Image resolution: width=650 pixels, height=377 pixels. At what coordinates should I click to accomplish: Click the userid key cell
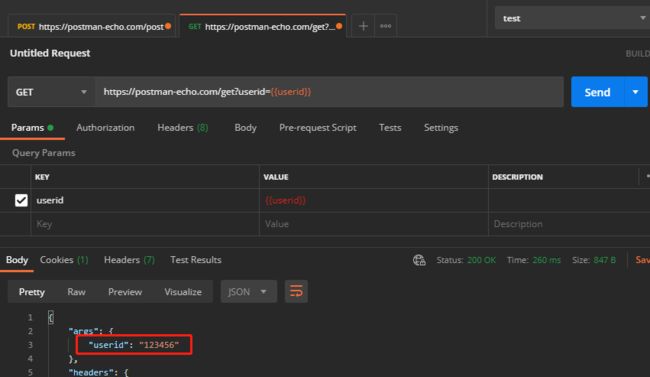pyautogui.click(x=145, y=200)
